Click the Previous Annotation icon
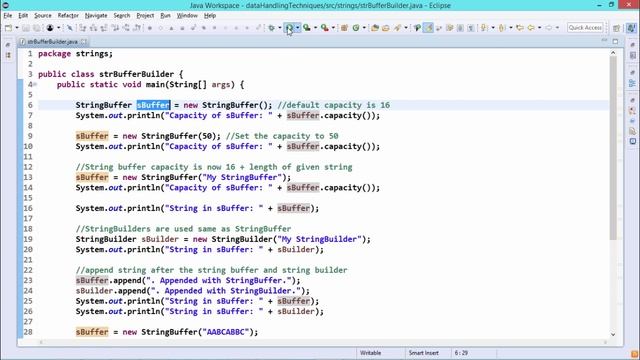The width and height of the screenshot is (640, 360). (x=502, y=28)
